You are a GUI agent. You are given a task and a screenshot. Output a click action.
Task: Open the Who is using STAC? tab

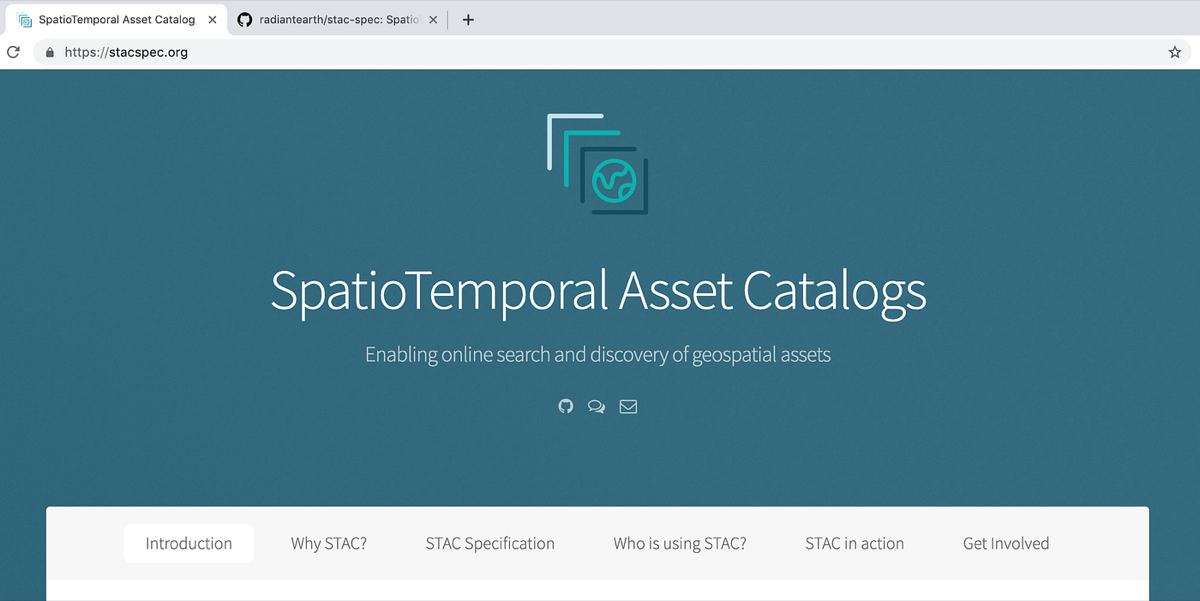680,544
